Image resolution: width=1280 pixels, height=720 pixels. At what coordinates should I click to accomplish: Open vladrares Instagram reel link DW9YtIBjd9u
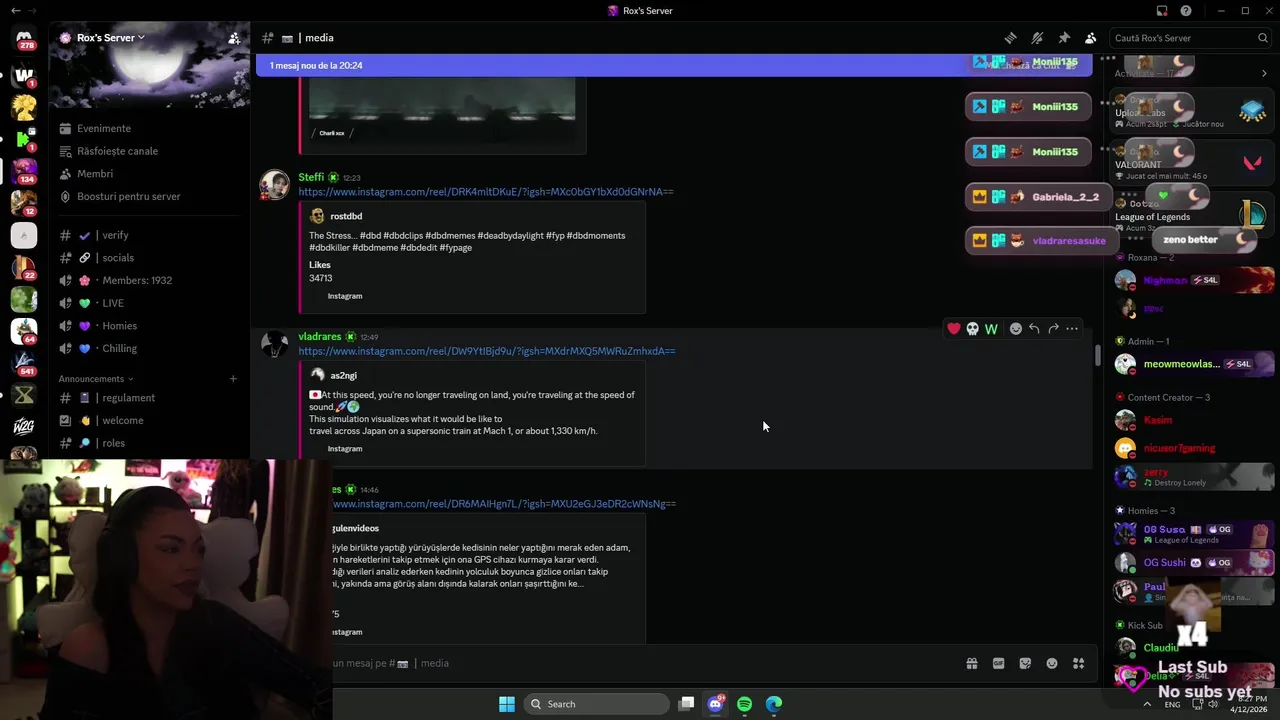(x=487, y=351)
